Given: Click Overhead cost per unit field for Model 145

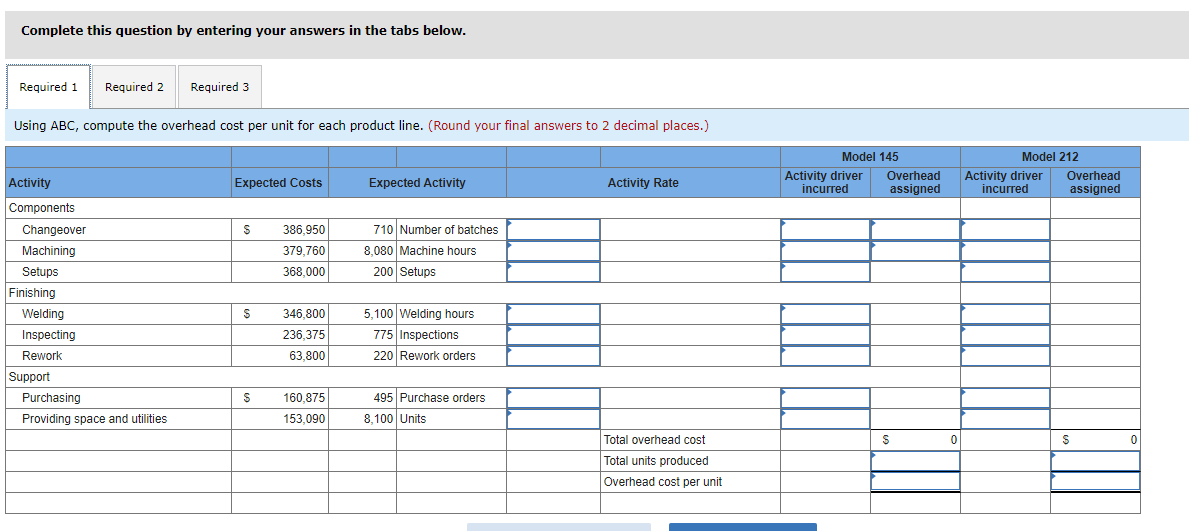Looking at the screenshot, I should point(916,482).
